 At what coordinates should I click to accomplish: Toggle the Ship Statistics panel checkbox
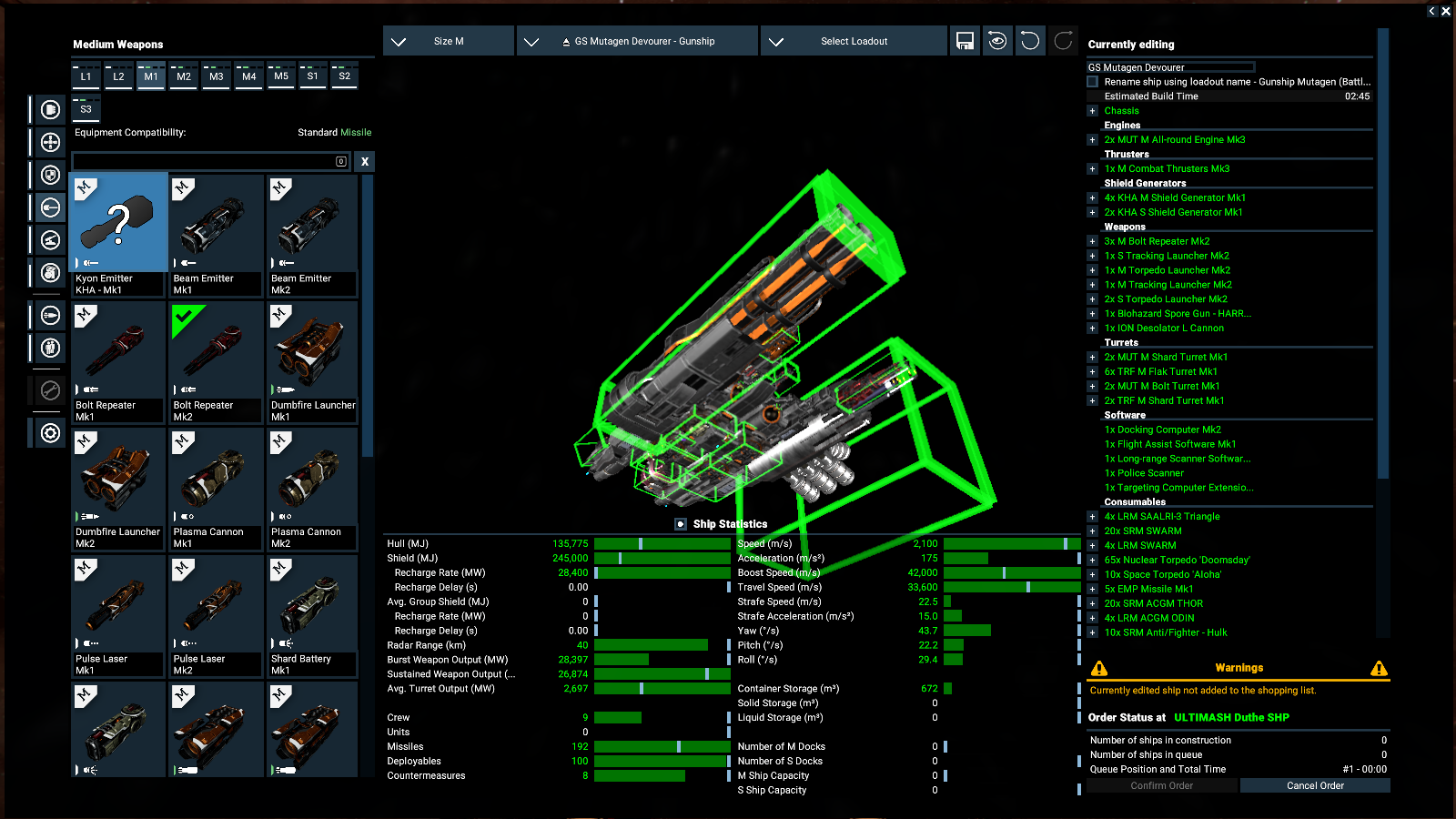pyautogui.click(x=681, y=524)
